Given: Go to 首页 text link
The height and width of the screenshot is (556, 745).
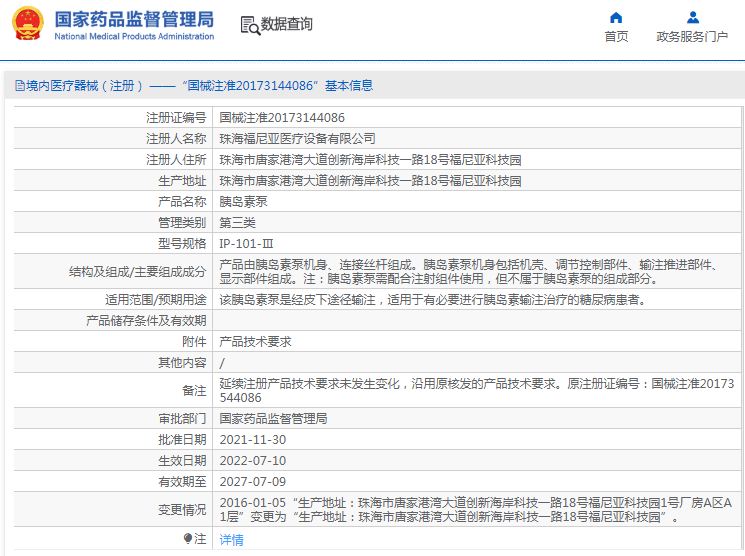Looking at the screenshot, I should (x=616, y=37).
